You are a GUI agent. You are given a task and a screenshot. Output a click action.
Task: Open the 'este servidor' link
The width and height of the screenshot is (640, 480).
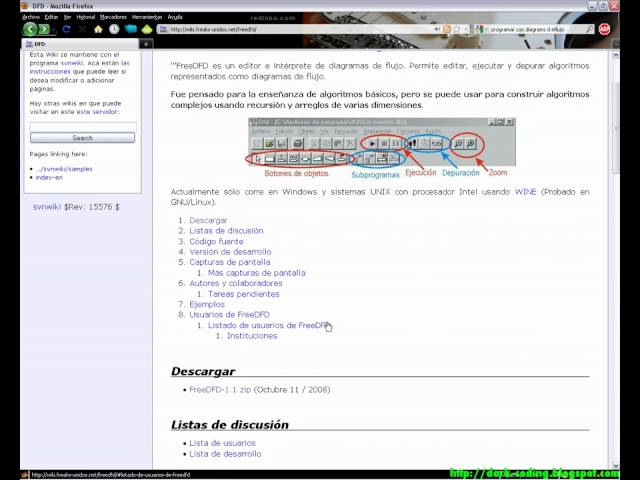click(97, 112)
